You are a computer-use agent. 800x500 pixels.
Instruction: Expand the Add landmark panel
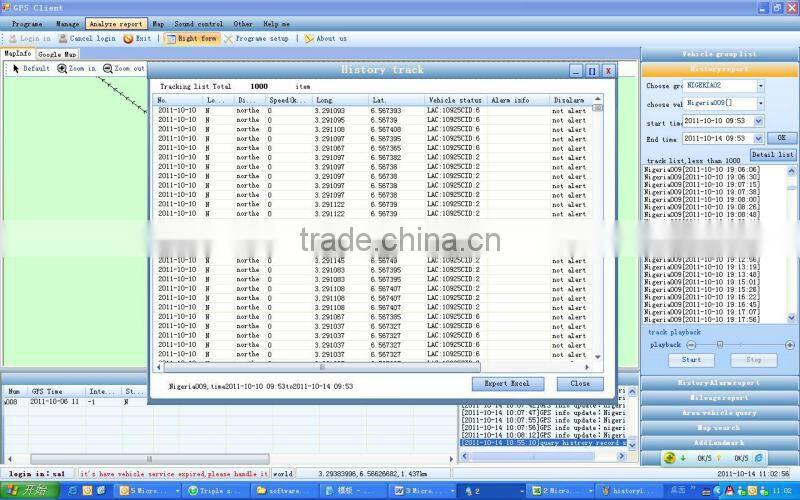(x=719, y=443)
